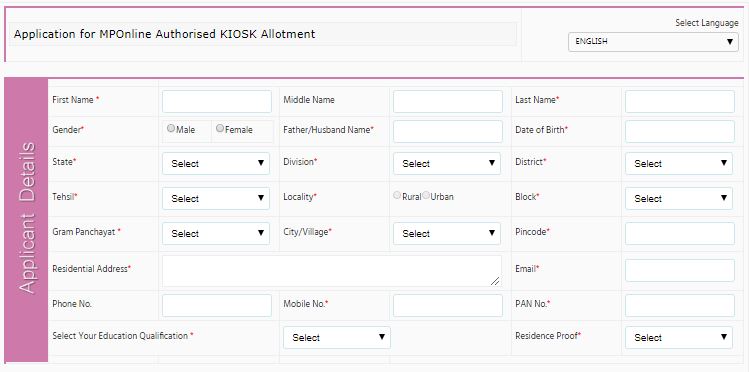Click the 'Gram Panchayat' label
Screen dimensions: 749x372
(x=84, y=232)
